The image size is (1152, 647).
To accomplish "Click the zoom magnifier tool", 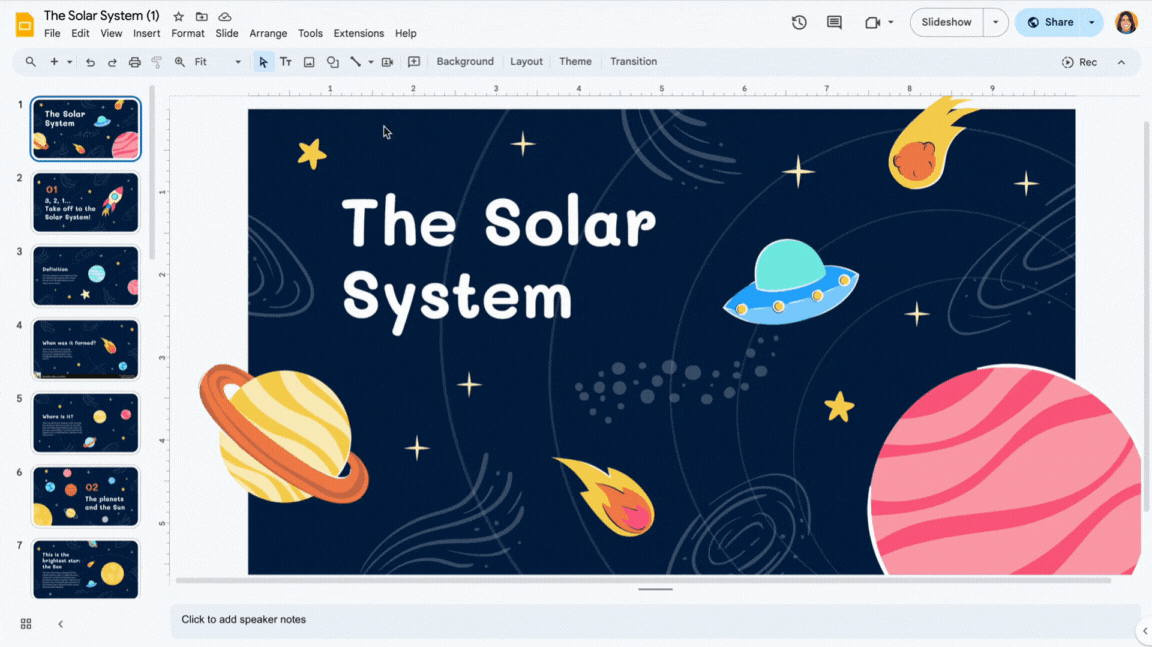I will coord(179,62).
